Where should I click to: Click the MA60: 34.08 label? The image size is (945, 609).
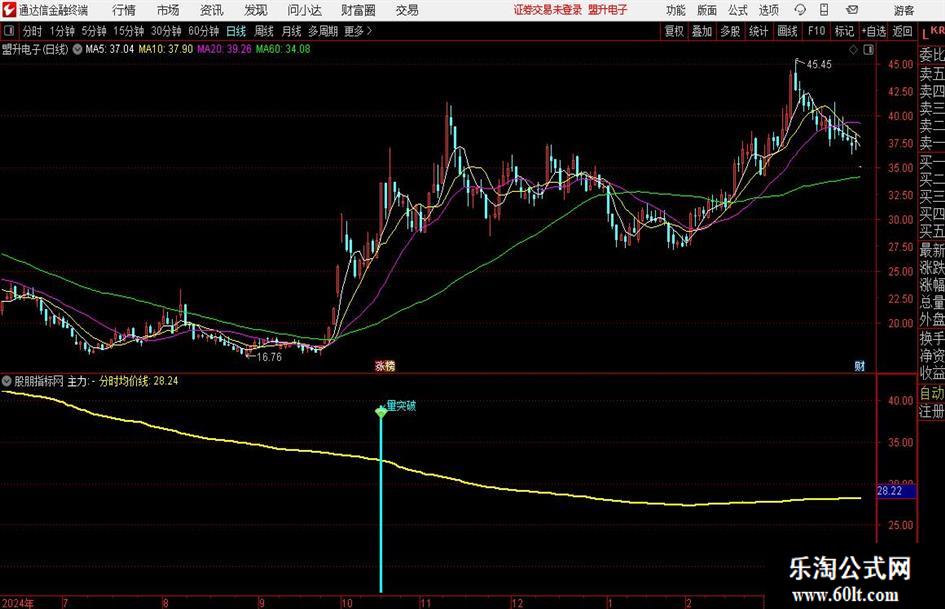(x=283, y=49)
